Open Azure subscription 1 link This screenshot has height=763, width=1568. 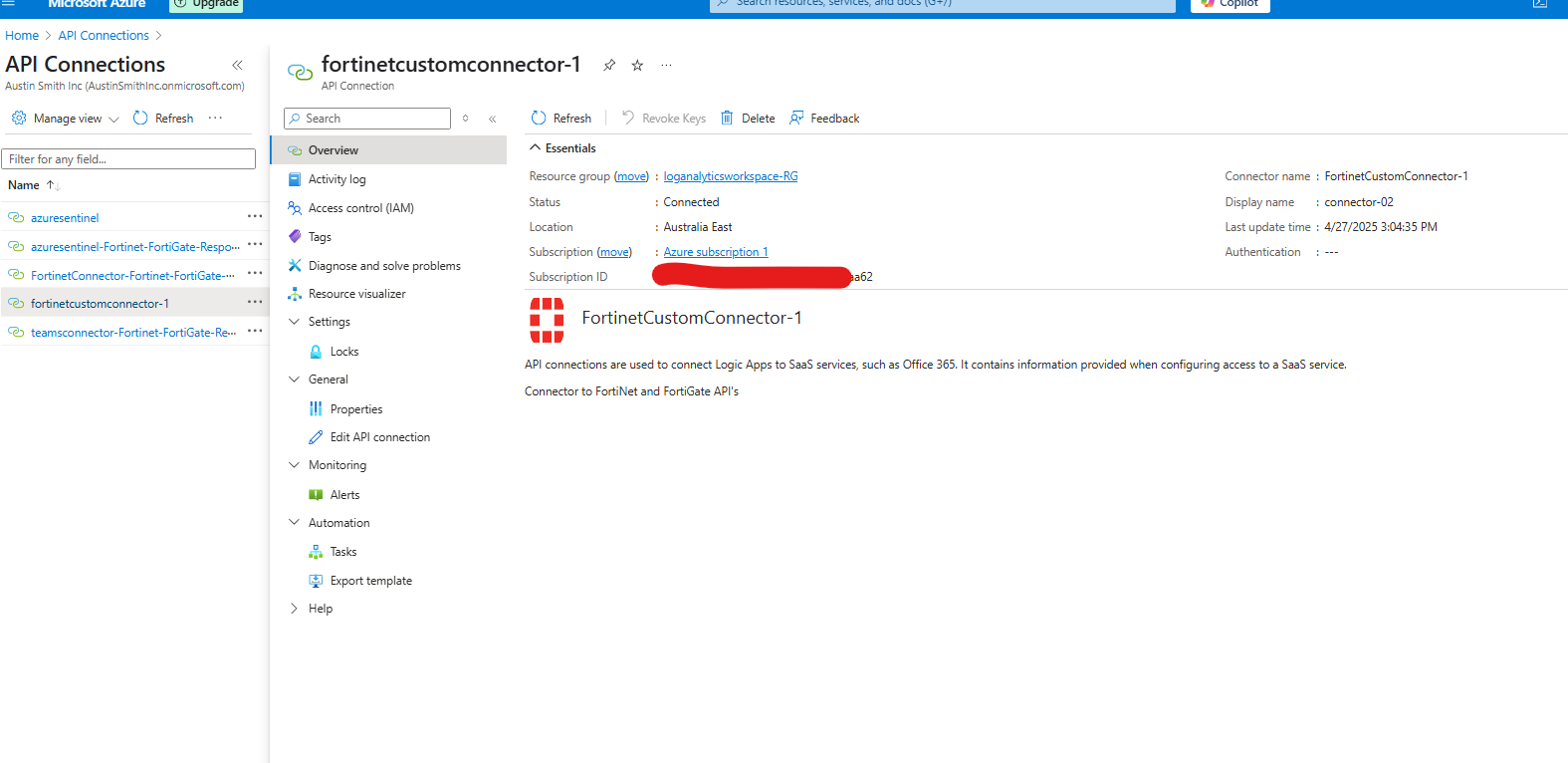716,252
